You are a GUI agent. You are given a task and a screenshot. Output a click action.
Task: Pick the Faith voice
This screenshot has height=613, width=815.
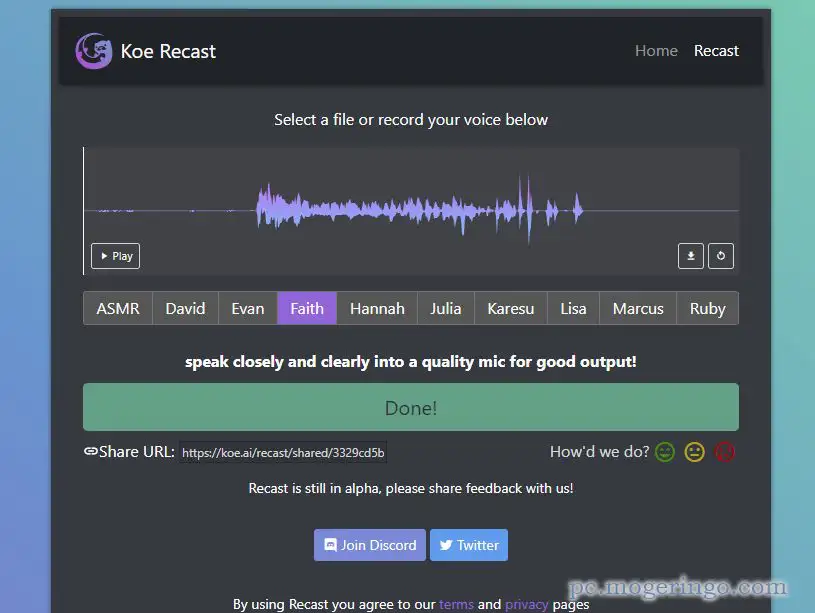307,308
